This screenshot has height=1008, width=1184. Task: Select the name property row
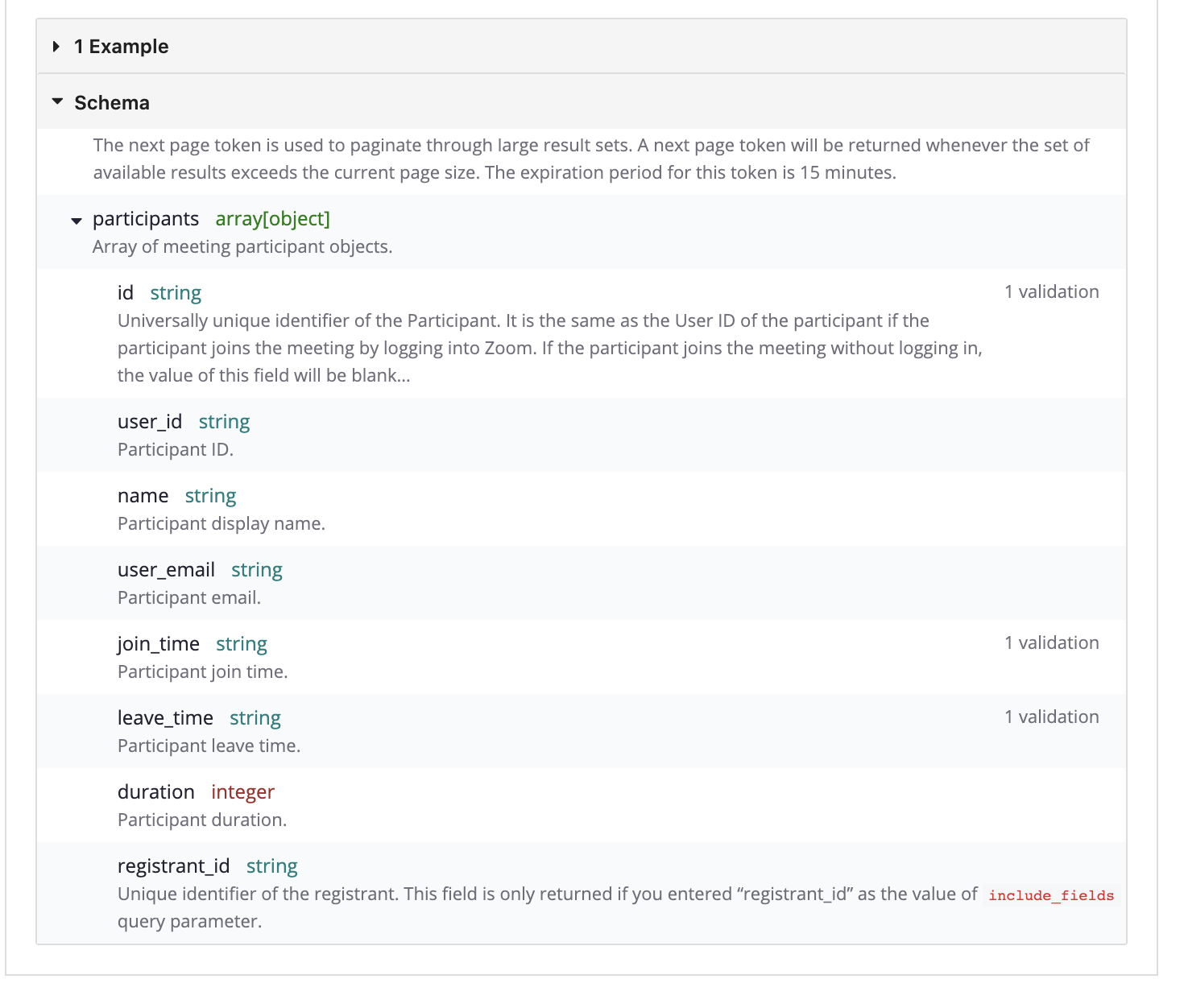143,496
